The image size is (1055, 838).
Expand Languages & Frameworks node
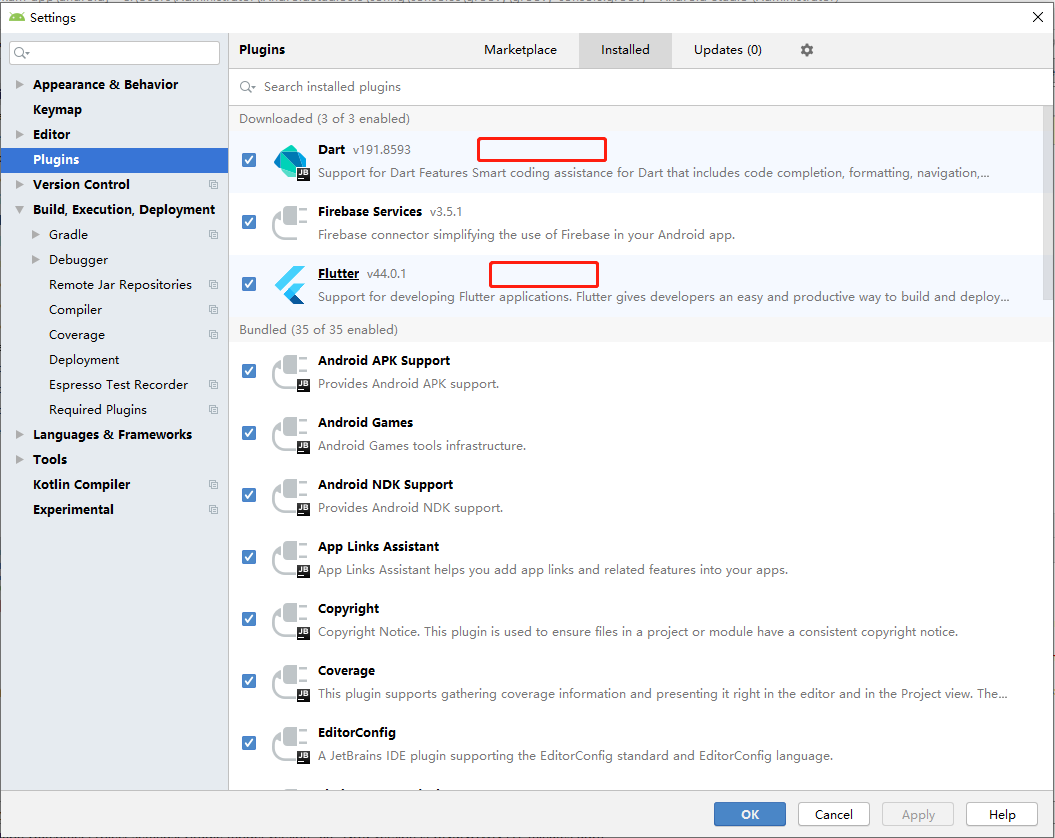pos(20,434)
